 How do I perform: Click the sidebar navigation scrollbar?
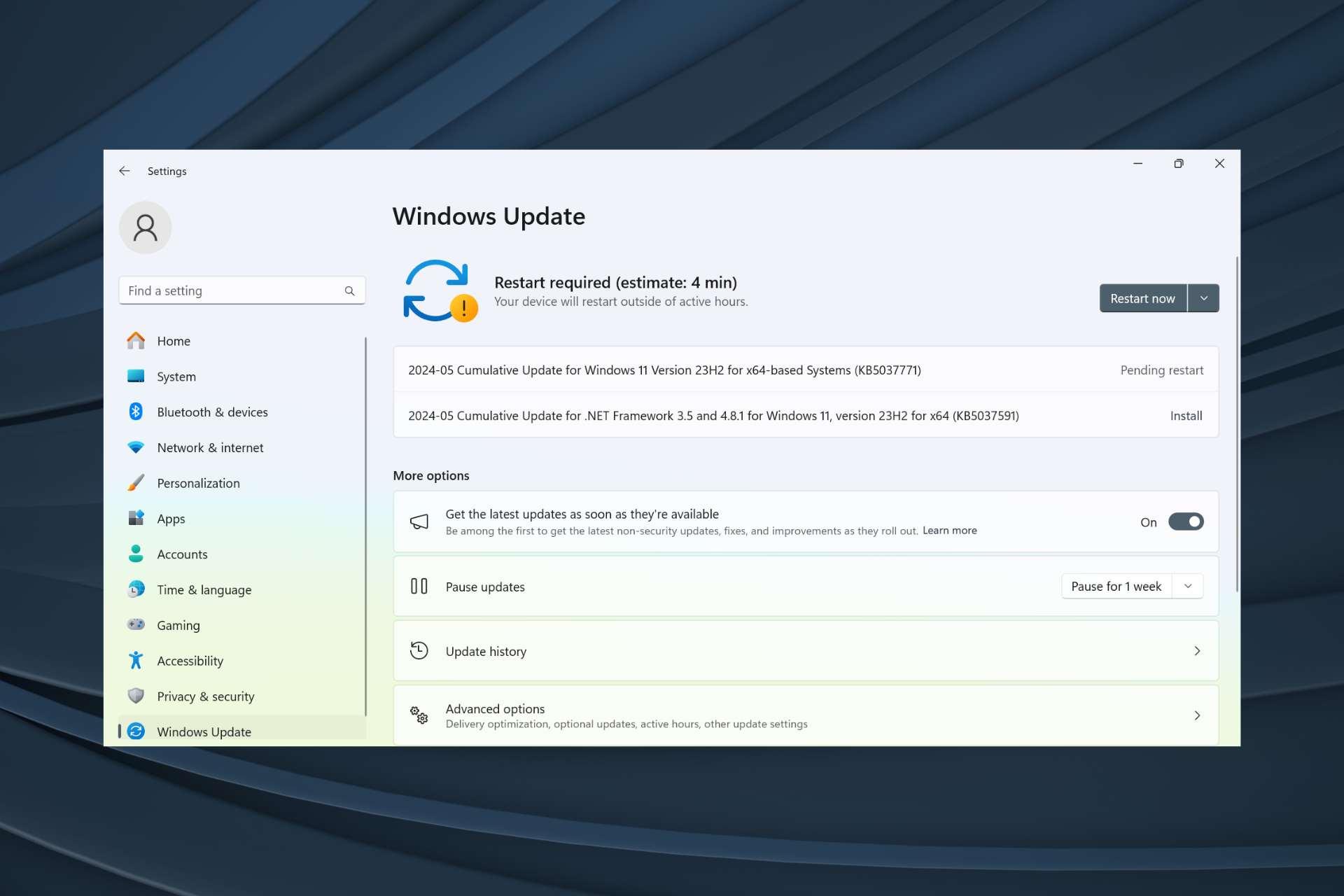pyautogui.click(x=365, y=526)
